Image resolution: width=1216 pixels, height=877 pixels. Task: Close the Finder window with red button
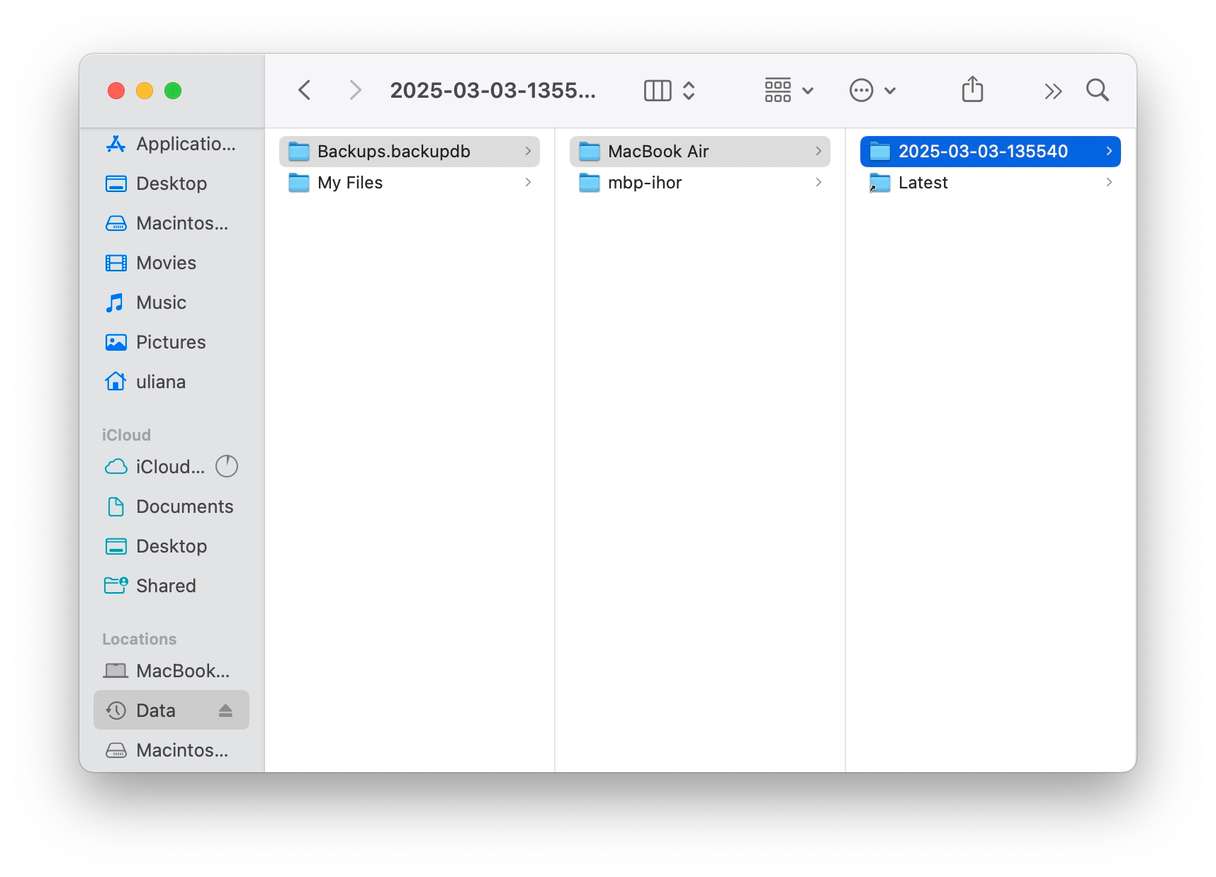(116, 91)
